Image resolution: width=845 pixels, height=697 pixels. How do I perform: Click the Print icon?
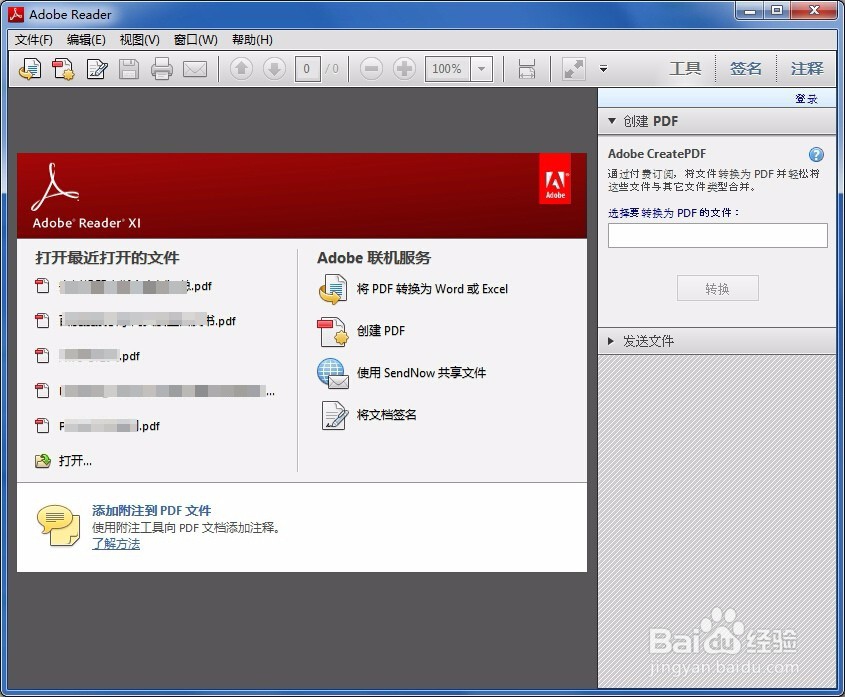pyautogui.click(x=159, y=69)
